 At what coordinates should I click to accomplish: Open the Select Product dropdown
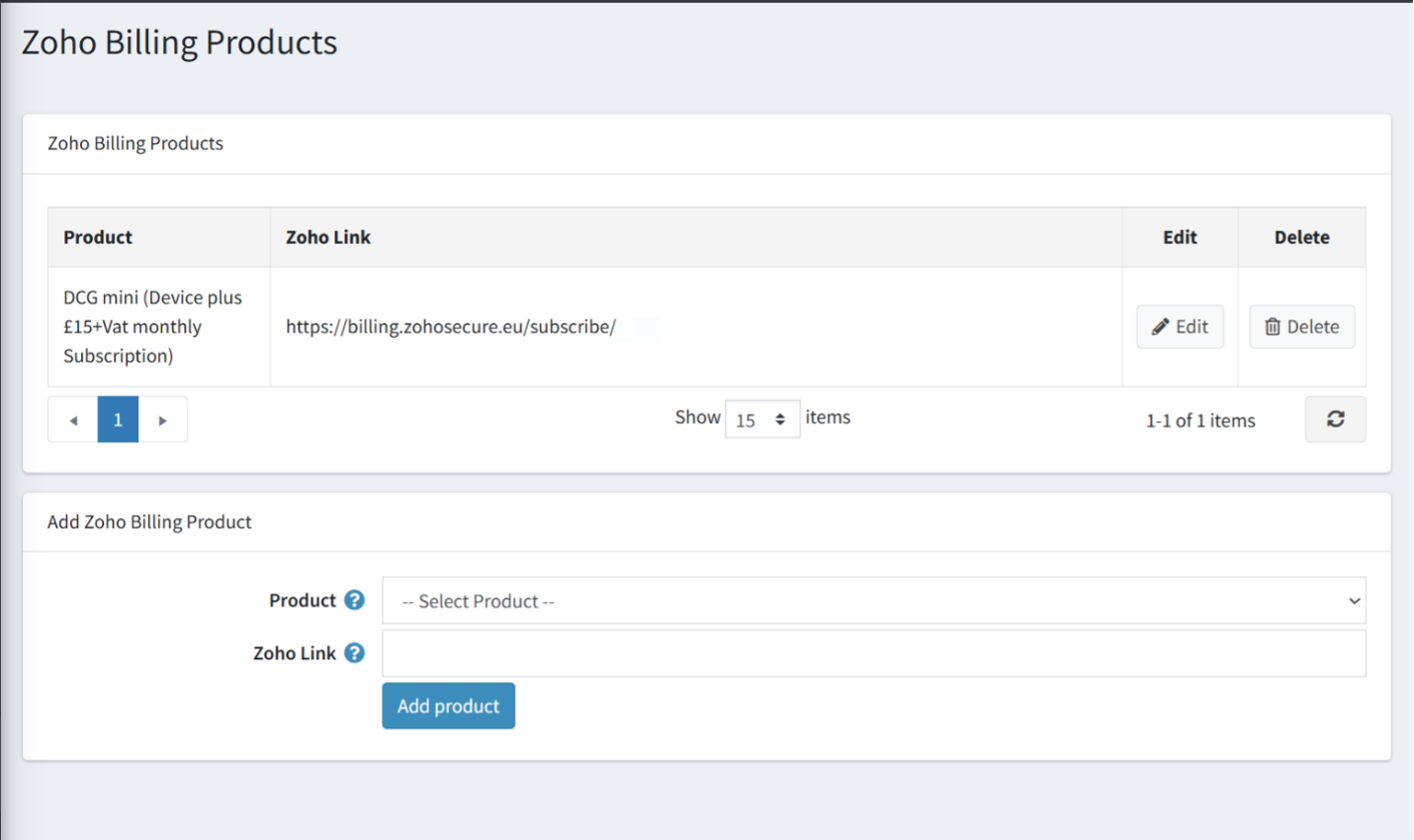tap(874, 601)
